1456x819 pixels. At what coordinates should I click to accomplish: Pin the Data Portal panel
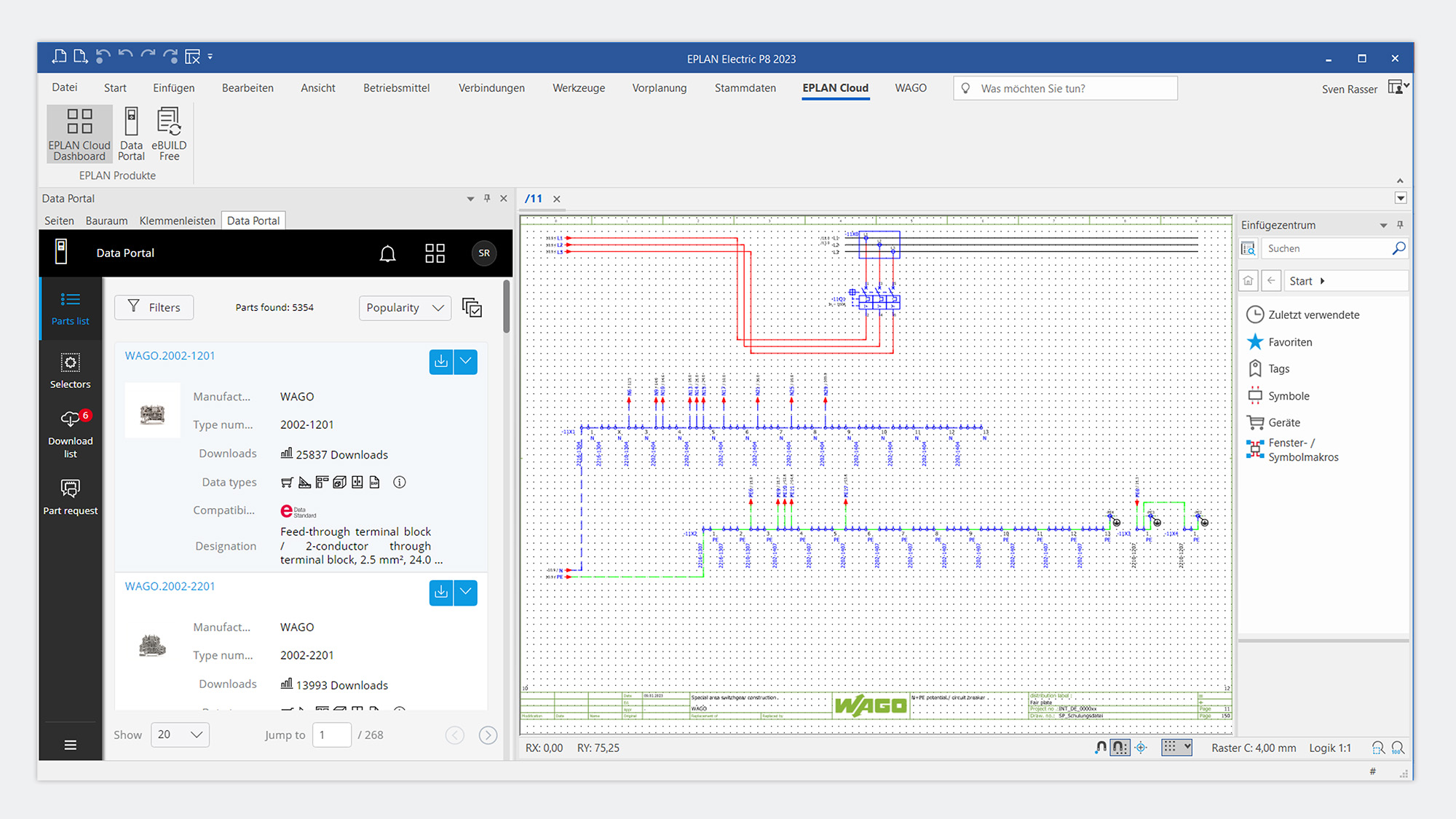click(x=487, y=198)
